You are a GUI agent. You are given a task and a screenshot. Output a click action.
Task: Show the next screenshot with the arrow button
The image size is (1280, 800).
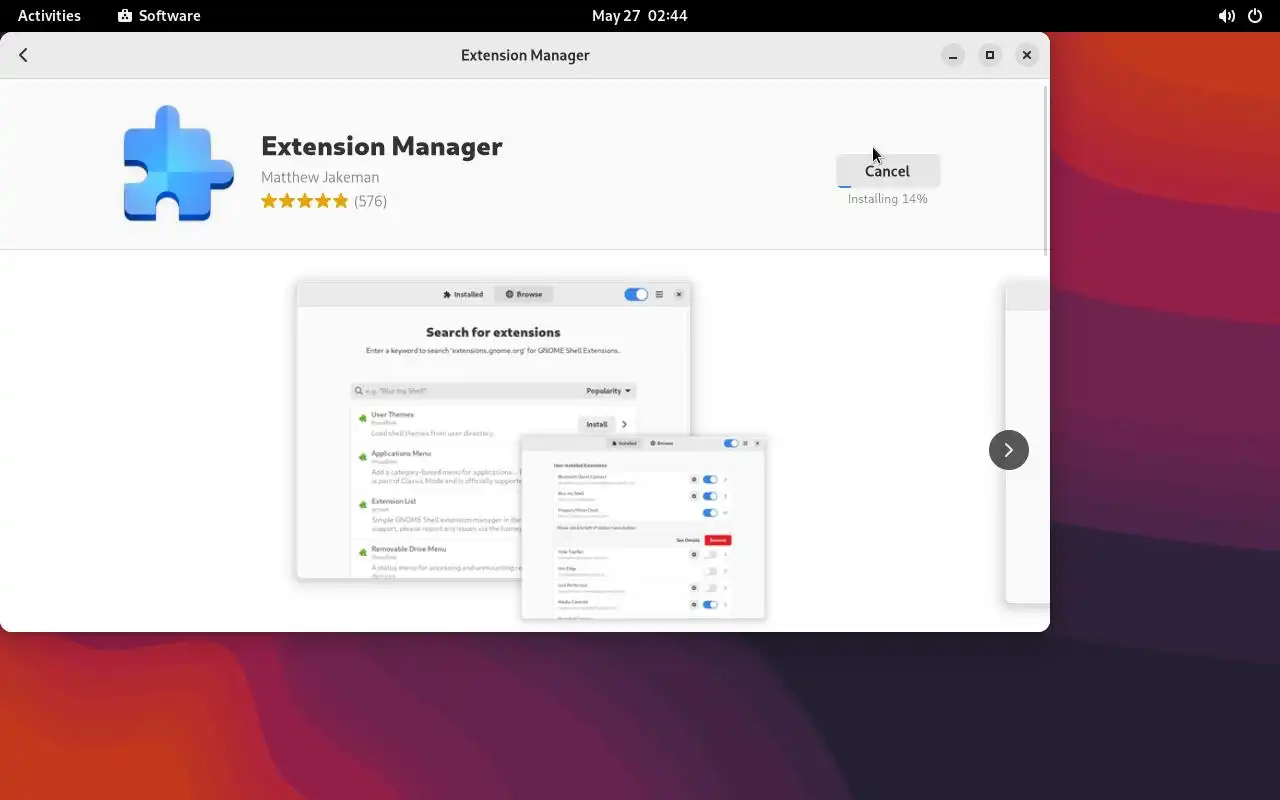point(1008,450)
